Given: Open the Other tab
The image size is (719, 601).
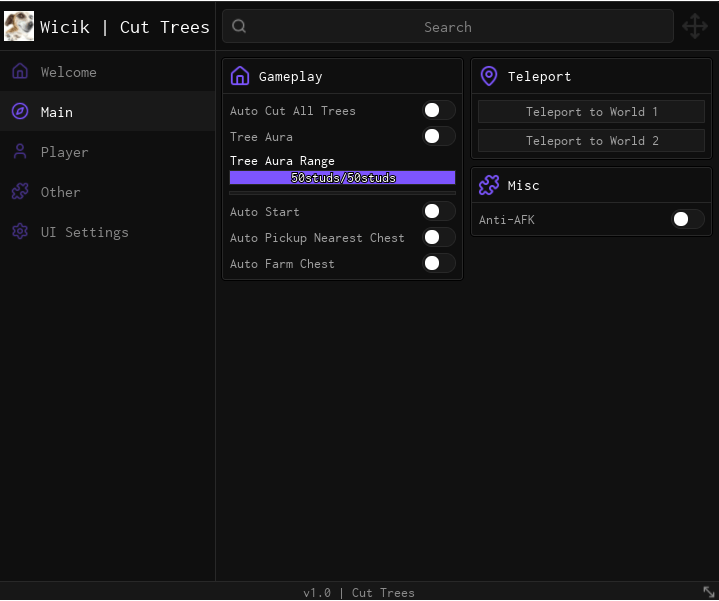Looking at the screenshot, I should 108,192.
